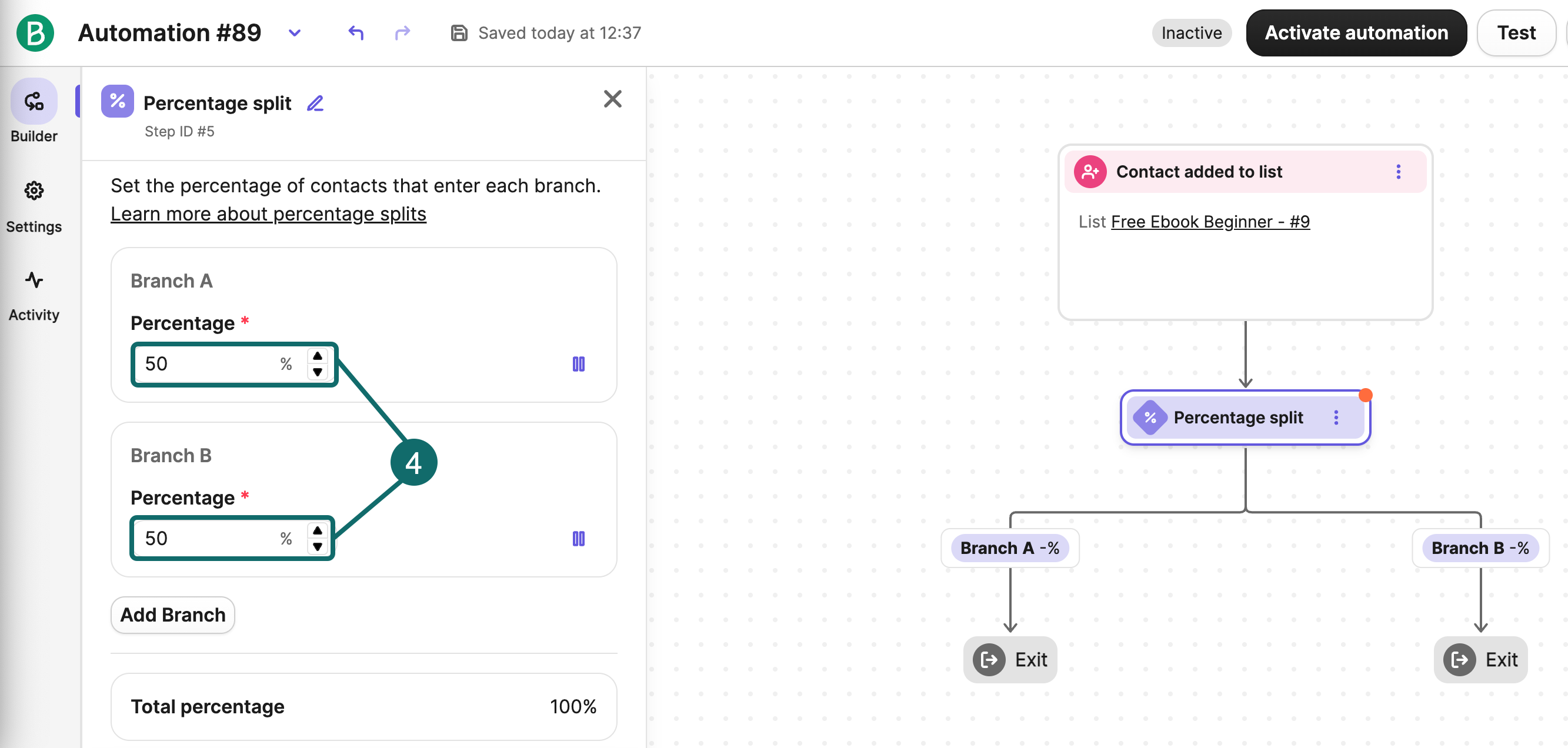Open Learn more about percentage splits link
1568x748 pixels.
point(268,214)
